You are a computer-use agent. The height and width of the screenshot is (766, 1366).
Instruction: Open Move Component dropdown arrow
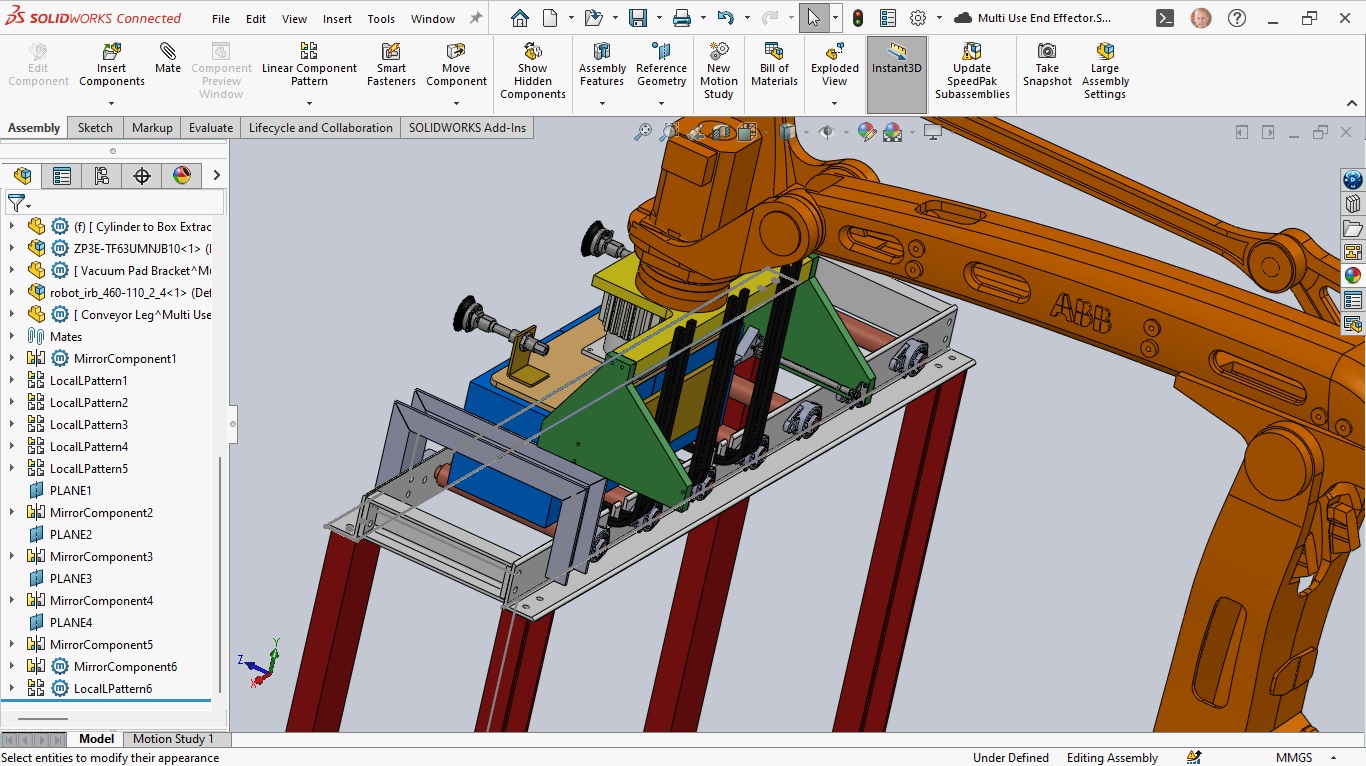[x=456, y=103]
